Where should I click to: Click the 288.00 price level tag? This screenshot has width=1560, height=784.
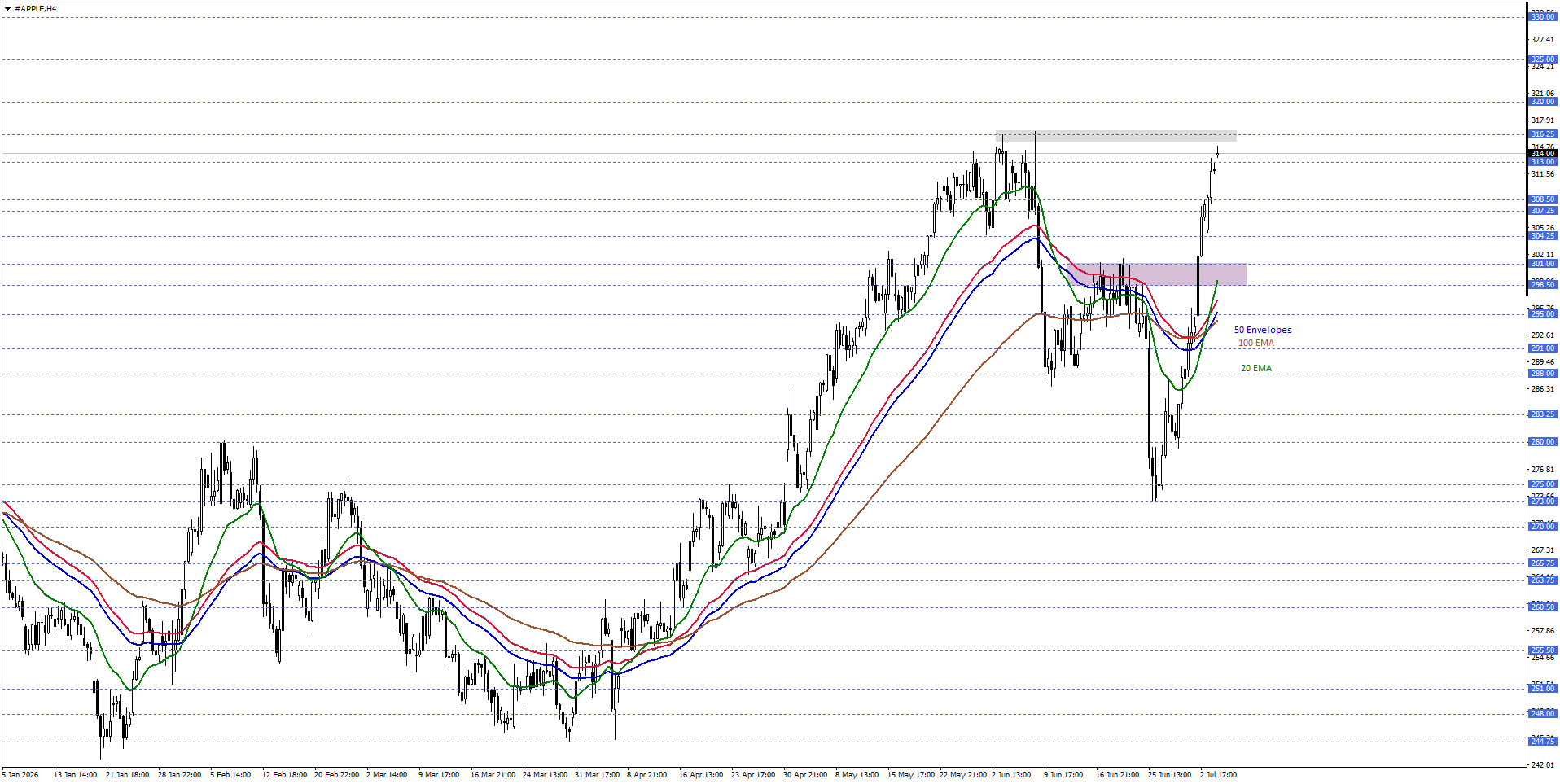tap(1543, 373)
